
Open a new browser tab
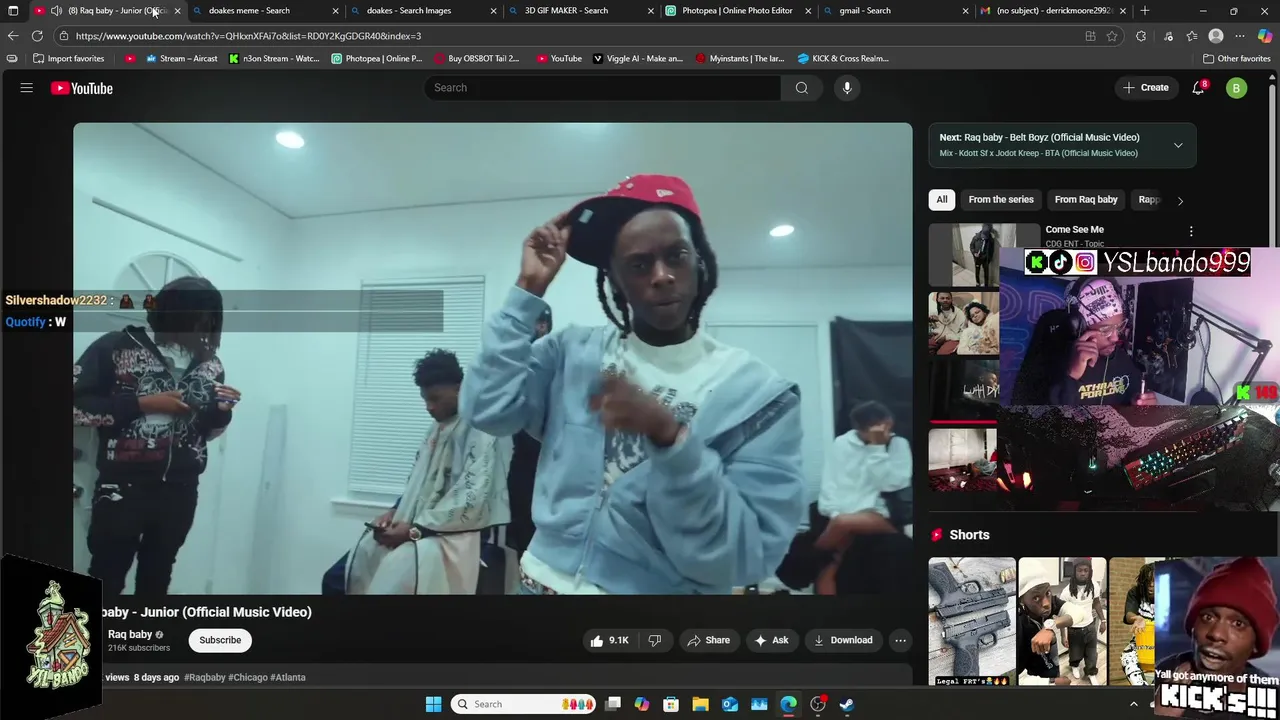coord(1145,11)
